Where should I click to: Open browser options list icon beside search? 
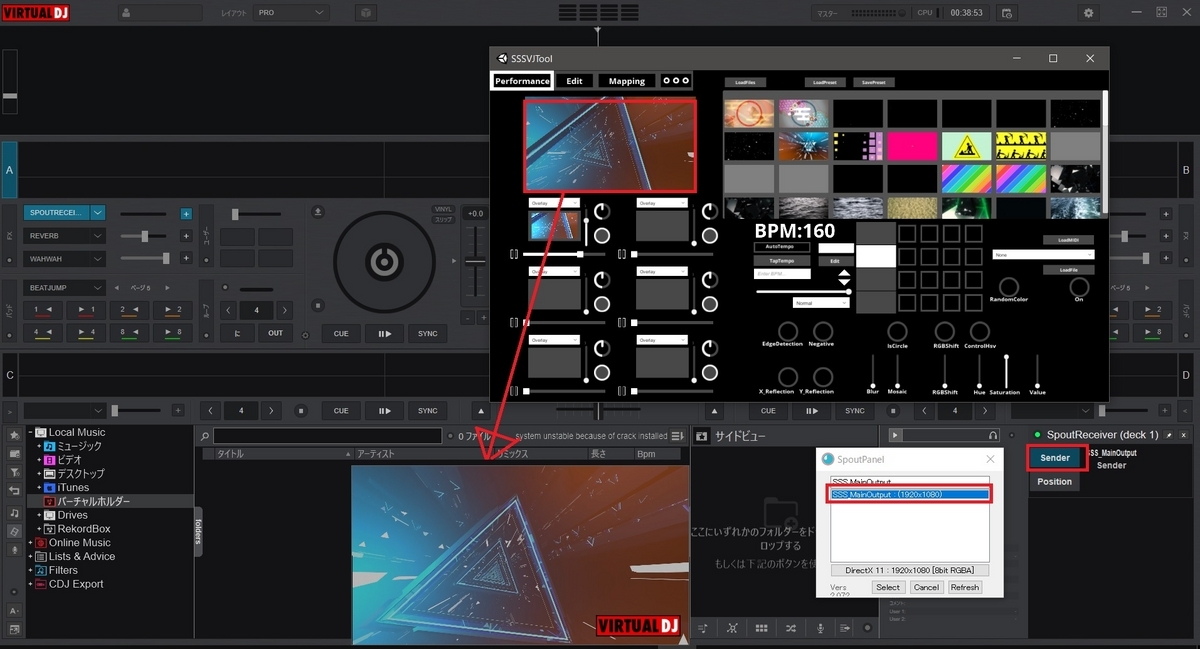tap(679, 436)
